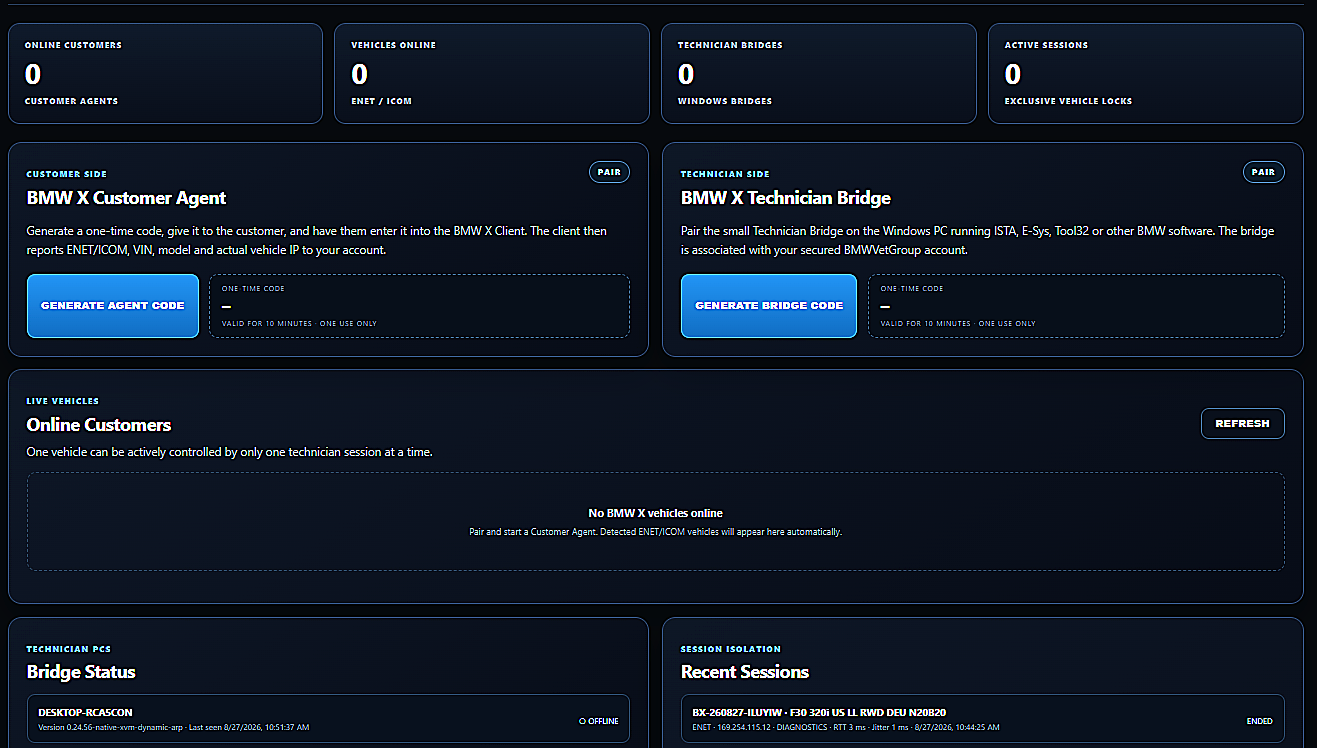1317x748 pixels.
Task: Click the ENDED status label on recent session
Action: pyautogui.click(x=1260, y=721)
